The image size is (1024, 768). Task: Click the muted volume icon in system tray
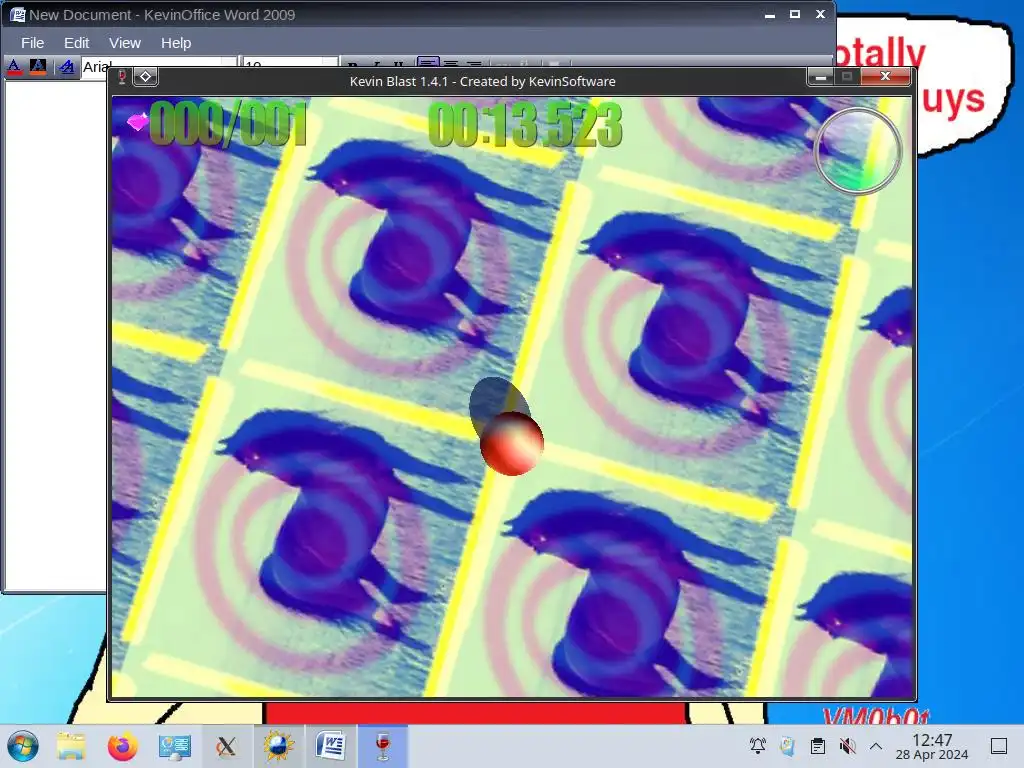847,746
